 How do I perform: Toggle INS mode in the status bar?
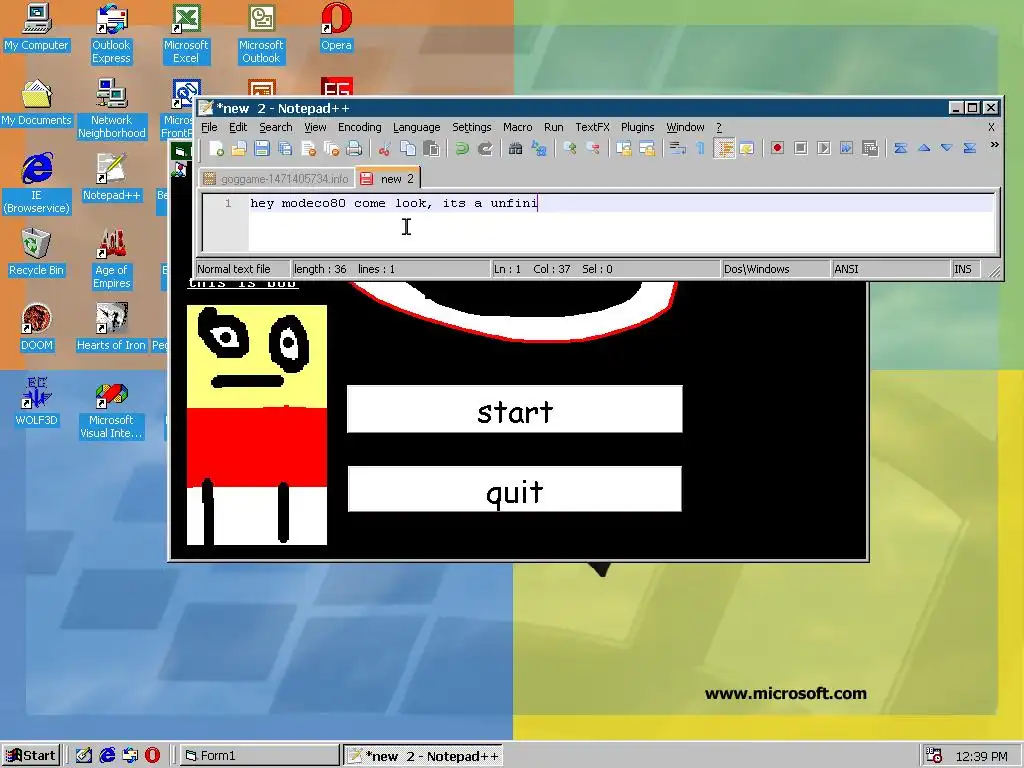point(965,269)
